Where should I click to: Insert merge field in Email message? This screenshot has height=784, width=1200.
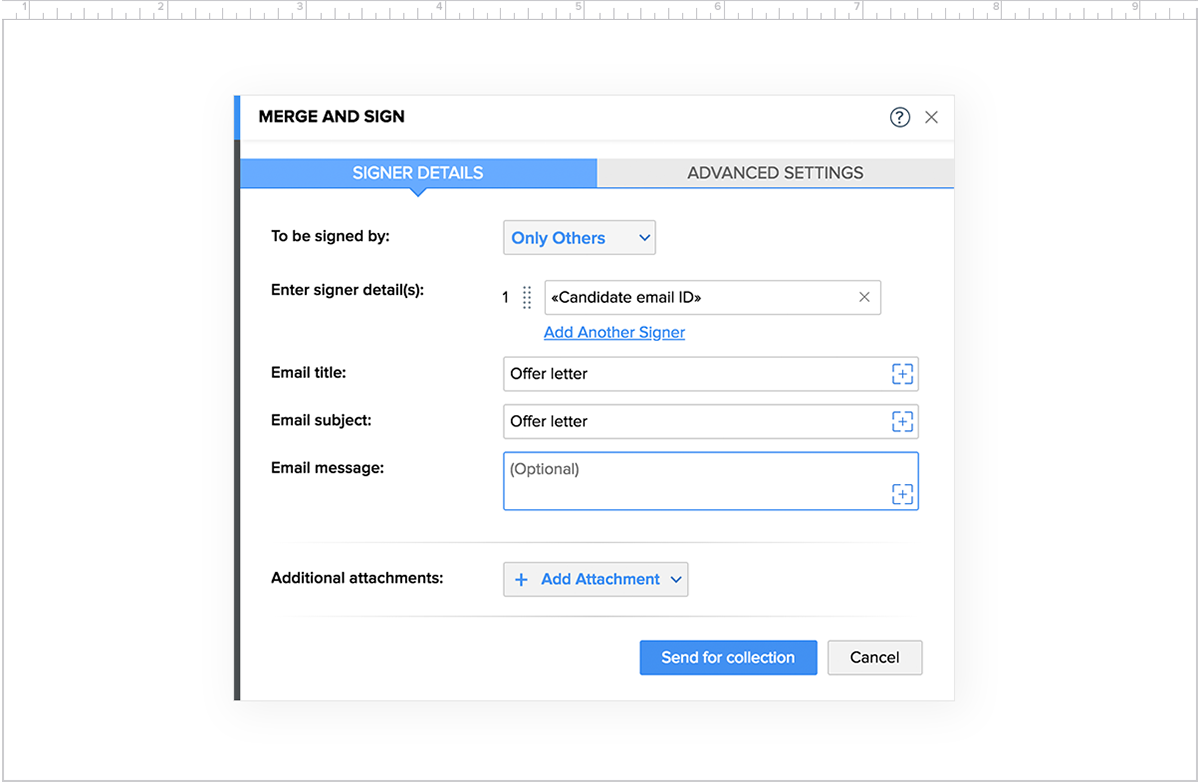coord(902,494)
